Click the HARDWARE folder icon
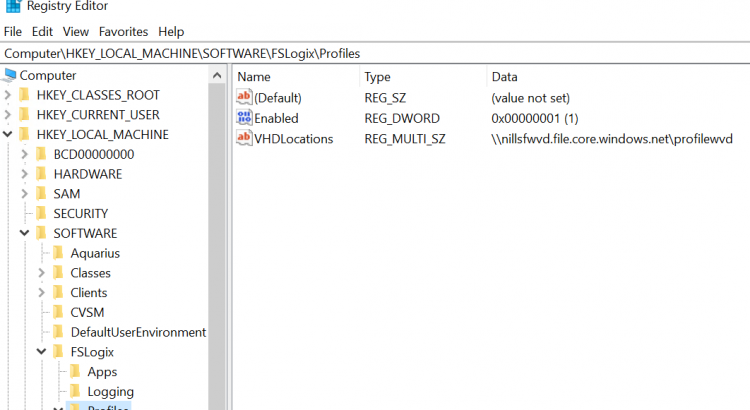This screenshot has height=410, width=750. pyautogui.click(x=42, y=174)
